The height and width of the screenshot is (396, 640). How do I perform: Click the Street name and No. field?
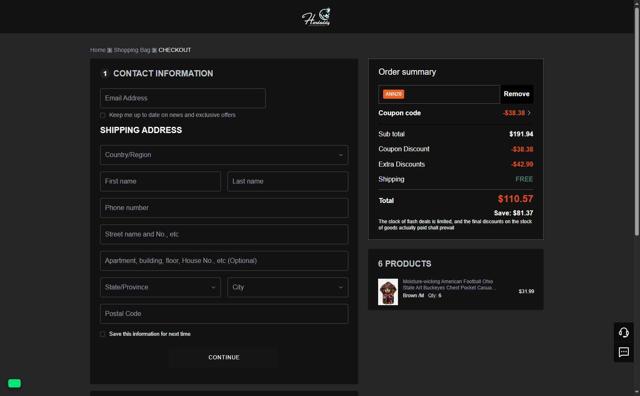pos(224,234)
